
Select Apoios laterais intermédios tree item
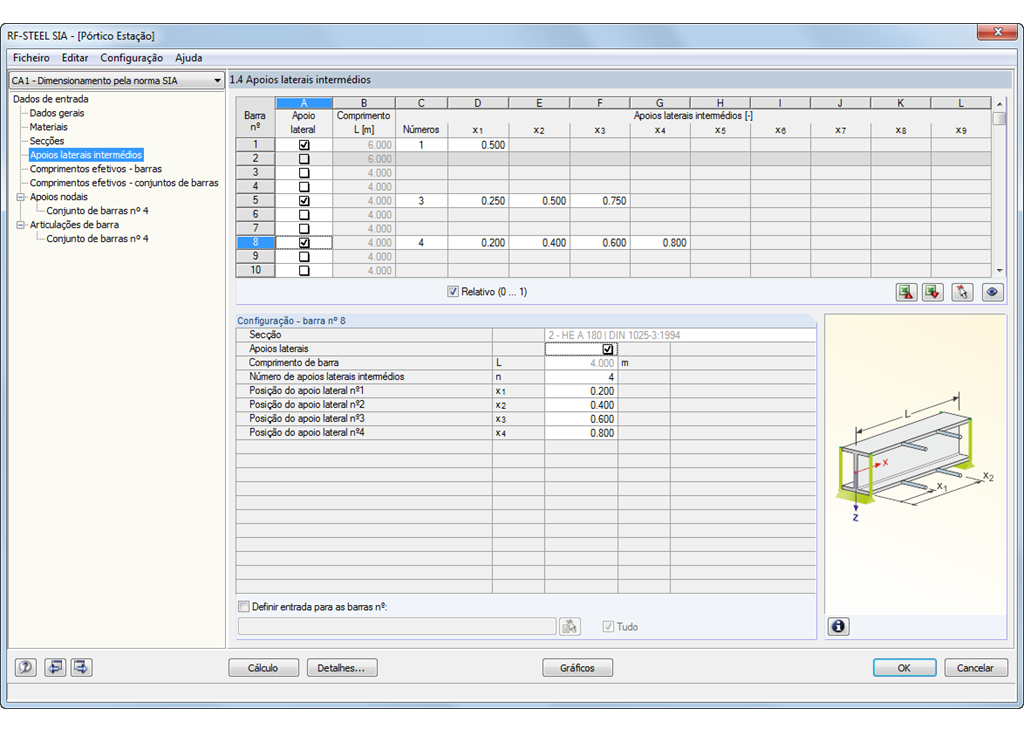86,155
